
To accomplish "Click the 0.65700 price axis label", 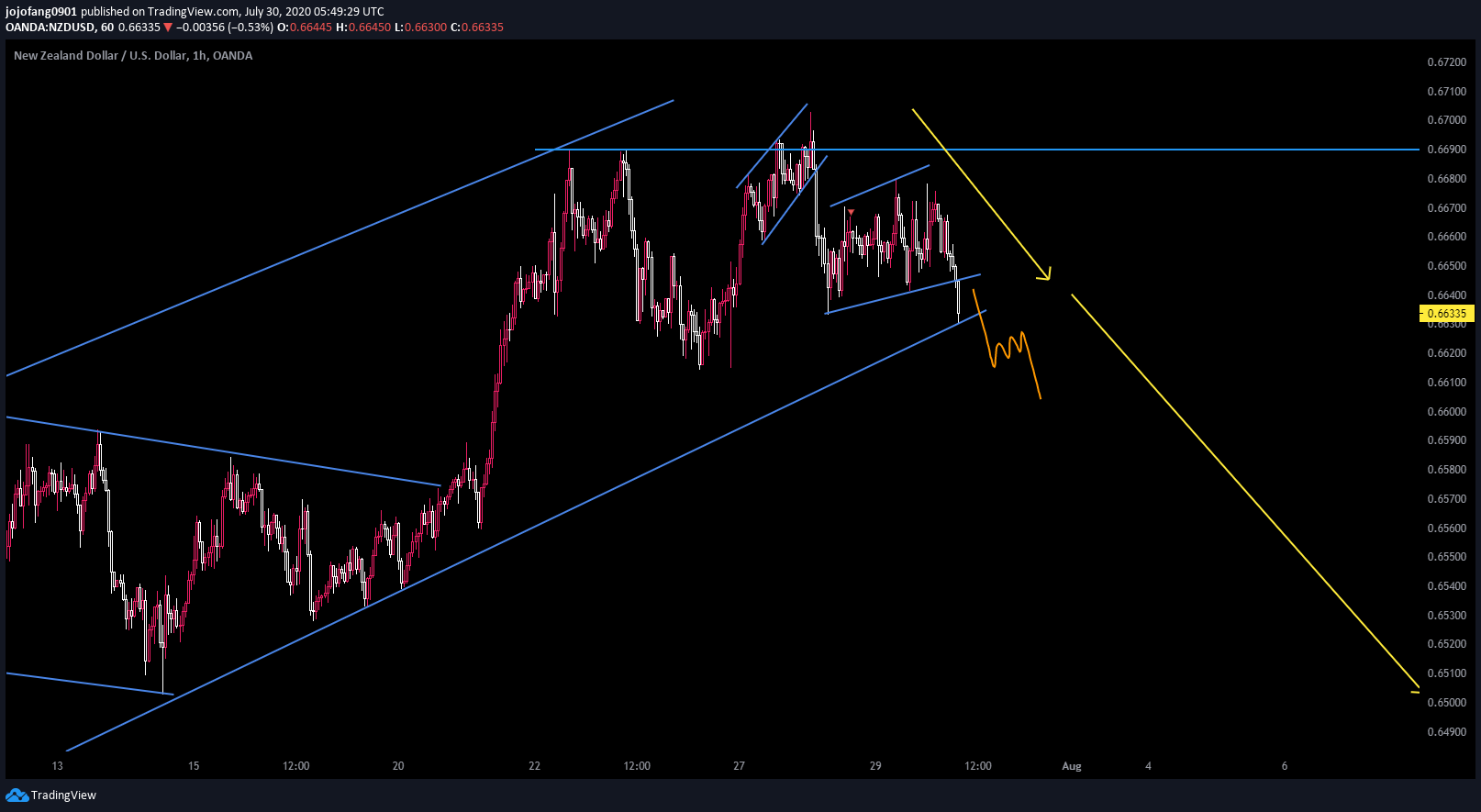I will coord(1446,499).
